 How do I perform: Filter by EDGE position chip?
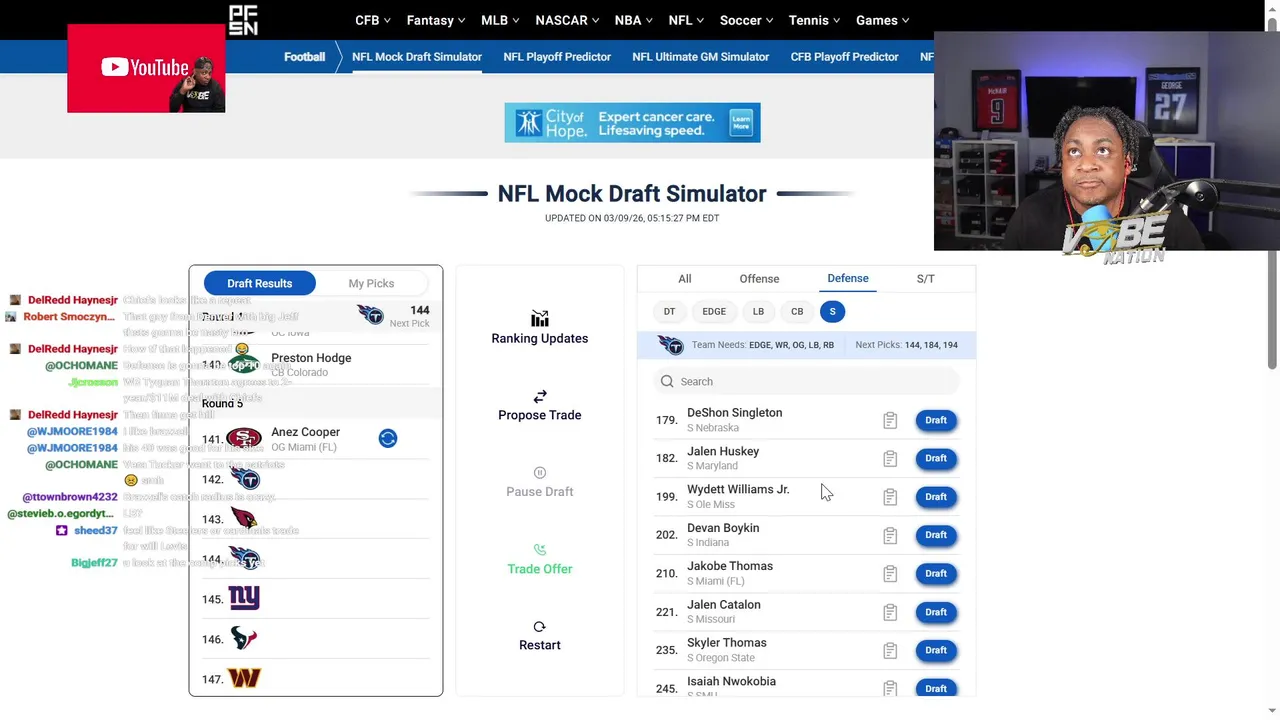coord(714,311)
